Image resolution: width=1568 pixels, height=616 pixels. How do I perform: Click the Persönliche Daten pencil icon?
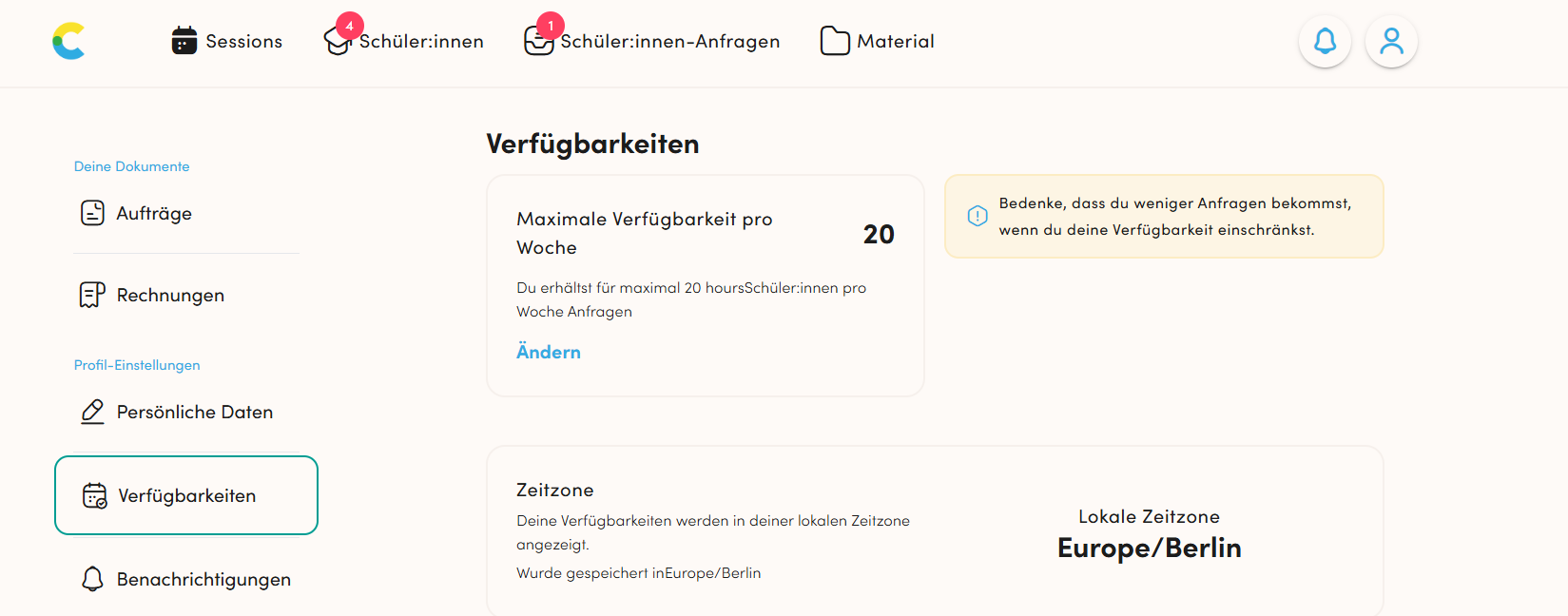coord(92,412)
